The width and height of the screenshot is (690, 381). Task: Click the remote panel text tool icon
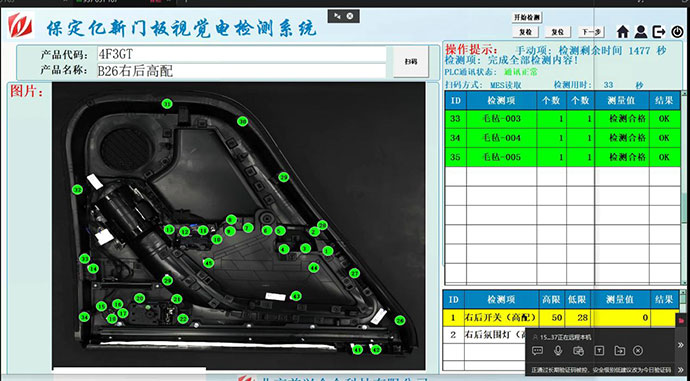click(599, 351)
